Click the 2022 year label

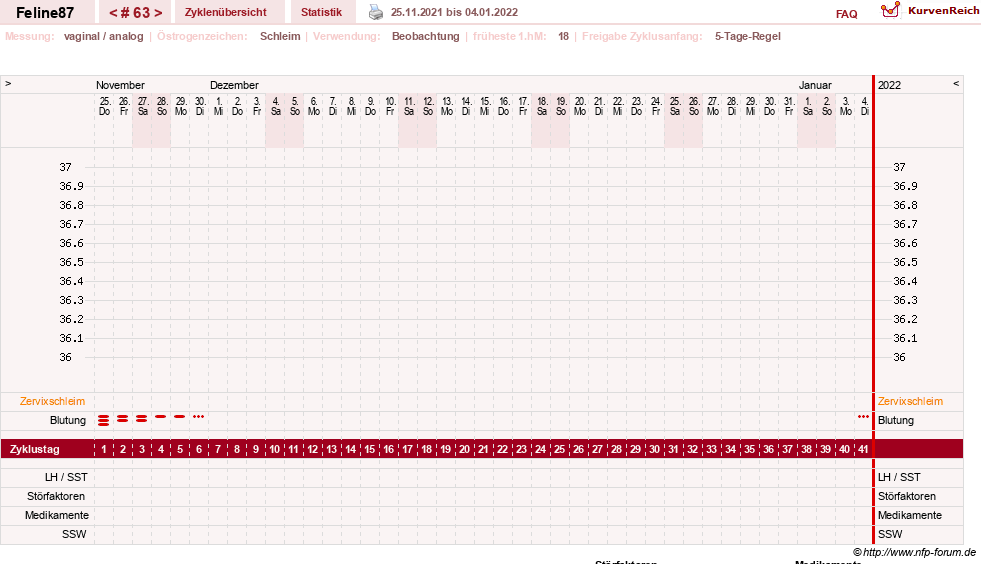pos(889,85)
